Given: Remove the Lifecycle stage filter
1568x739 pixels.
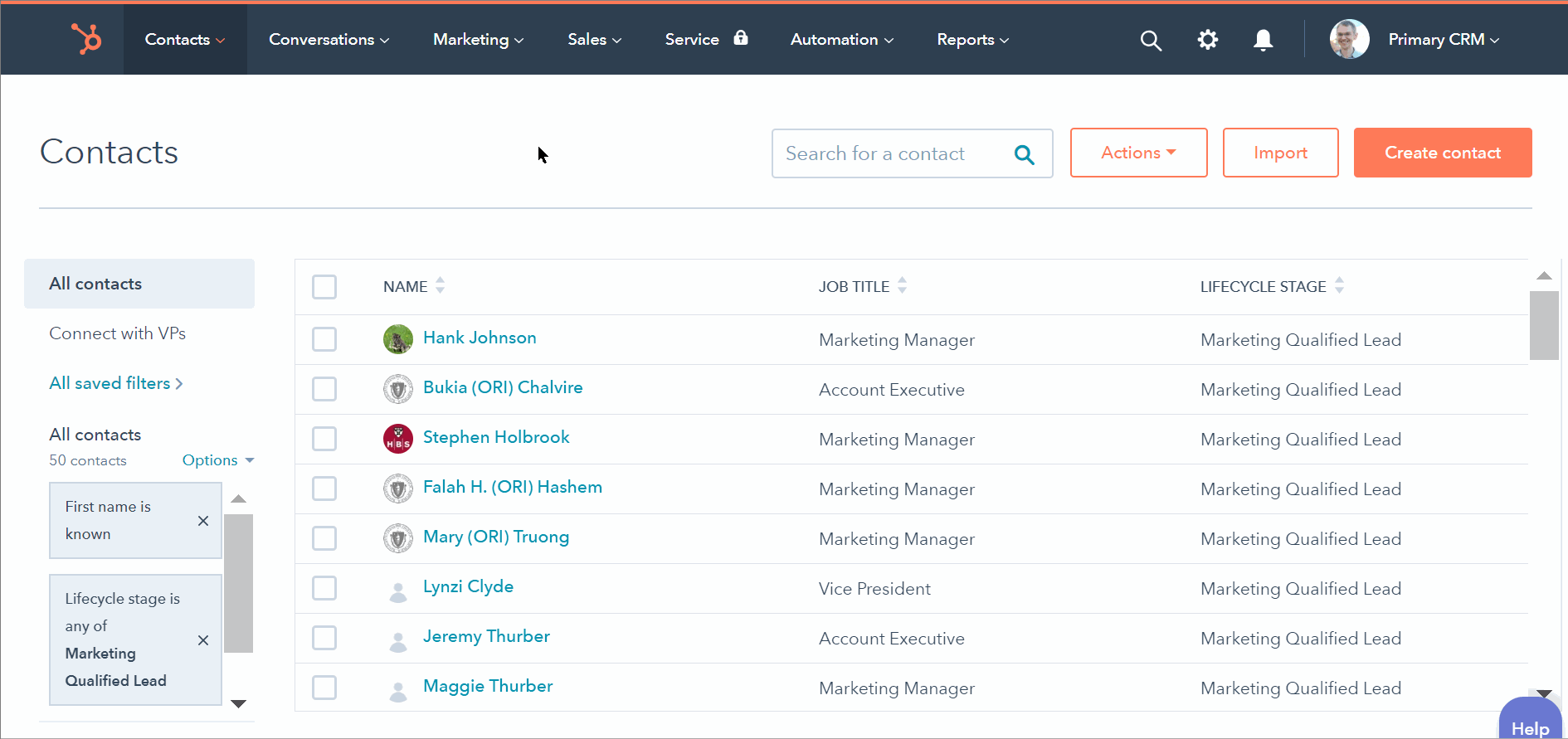Looking at the screenshot, I should (203, 640).
